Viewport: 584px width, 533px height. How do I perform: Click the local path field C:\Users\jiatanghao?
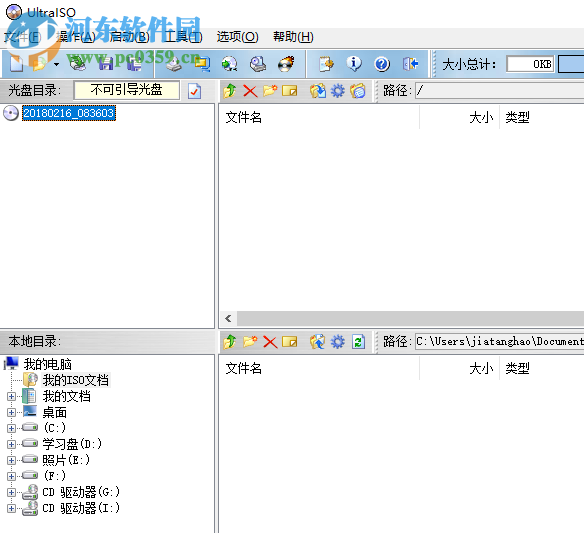point(499,341)
